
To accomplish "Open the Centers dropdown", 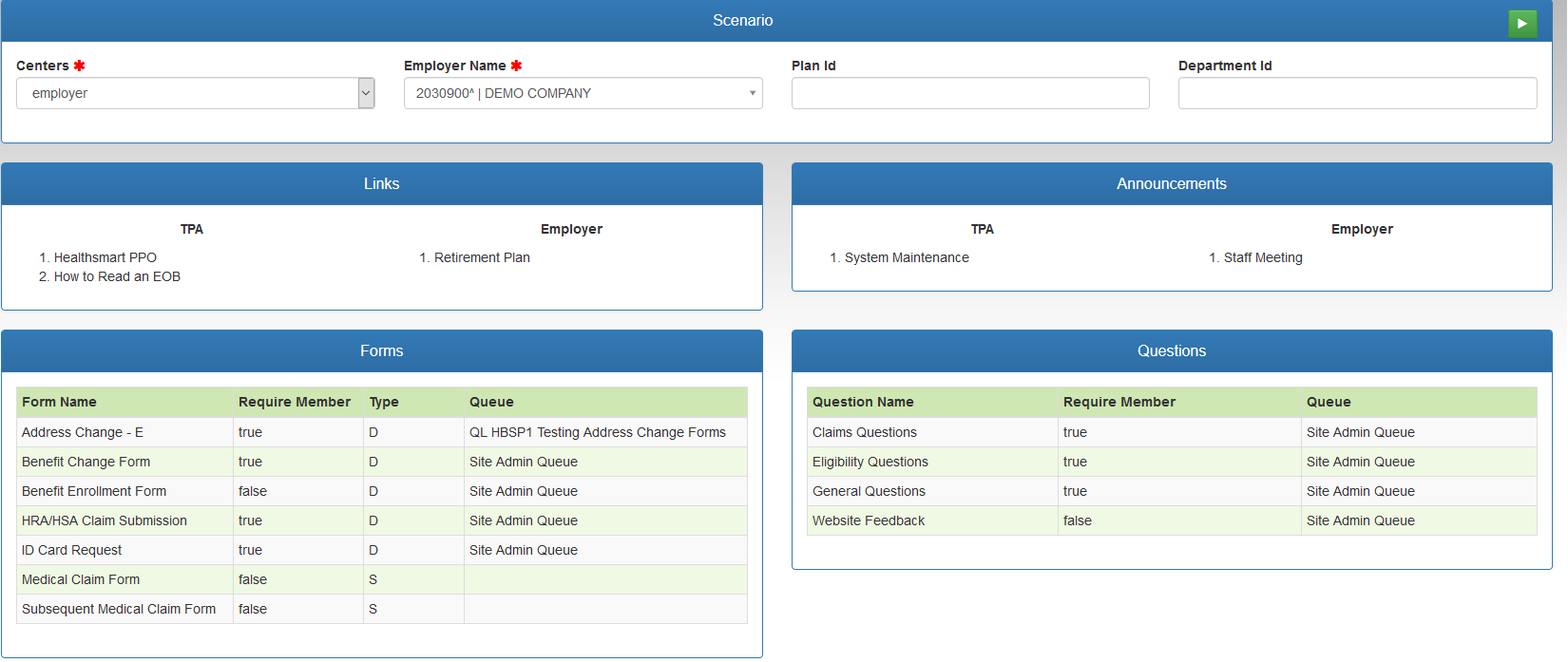I will click(x=195, y=93).
